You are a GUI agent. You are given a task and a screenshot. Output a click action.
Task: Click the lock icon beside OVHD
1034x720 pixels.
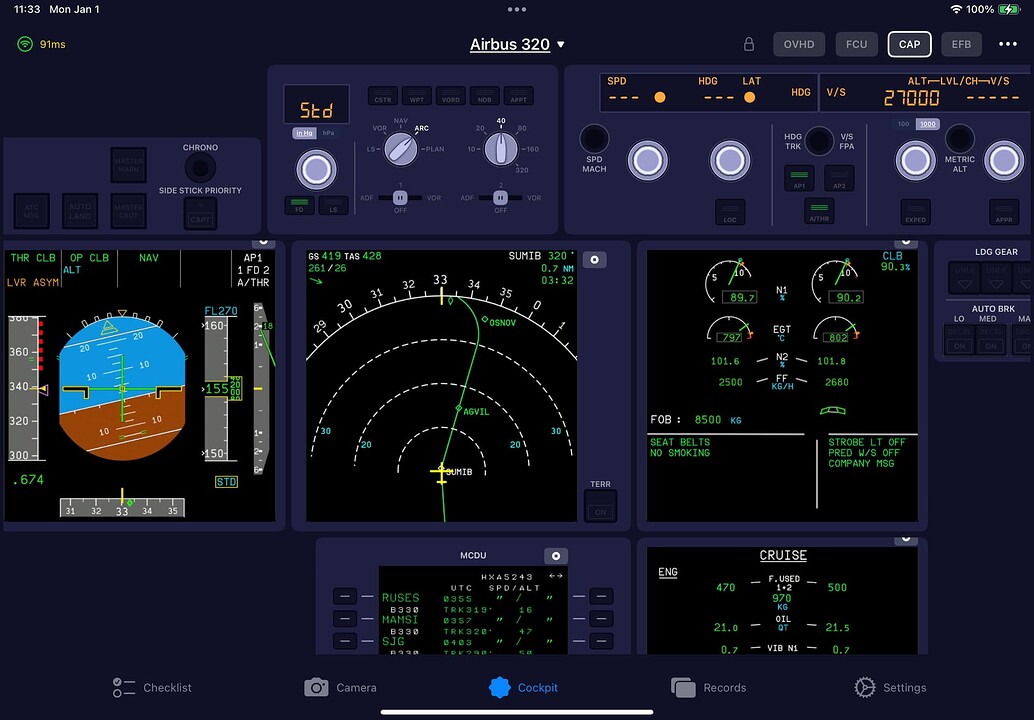point(749,45)
